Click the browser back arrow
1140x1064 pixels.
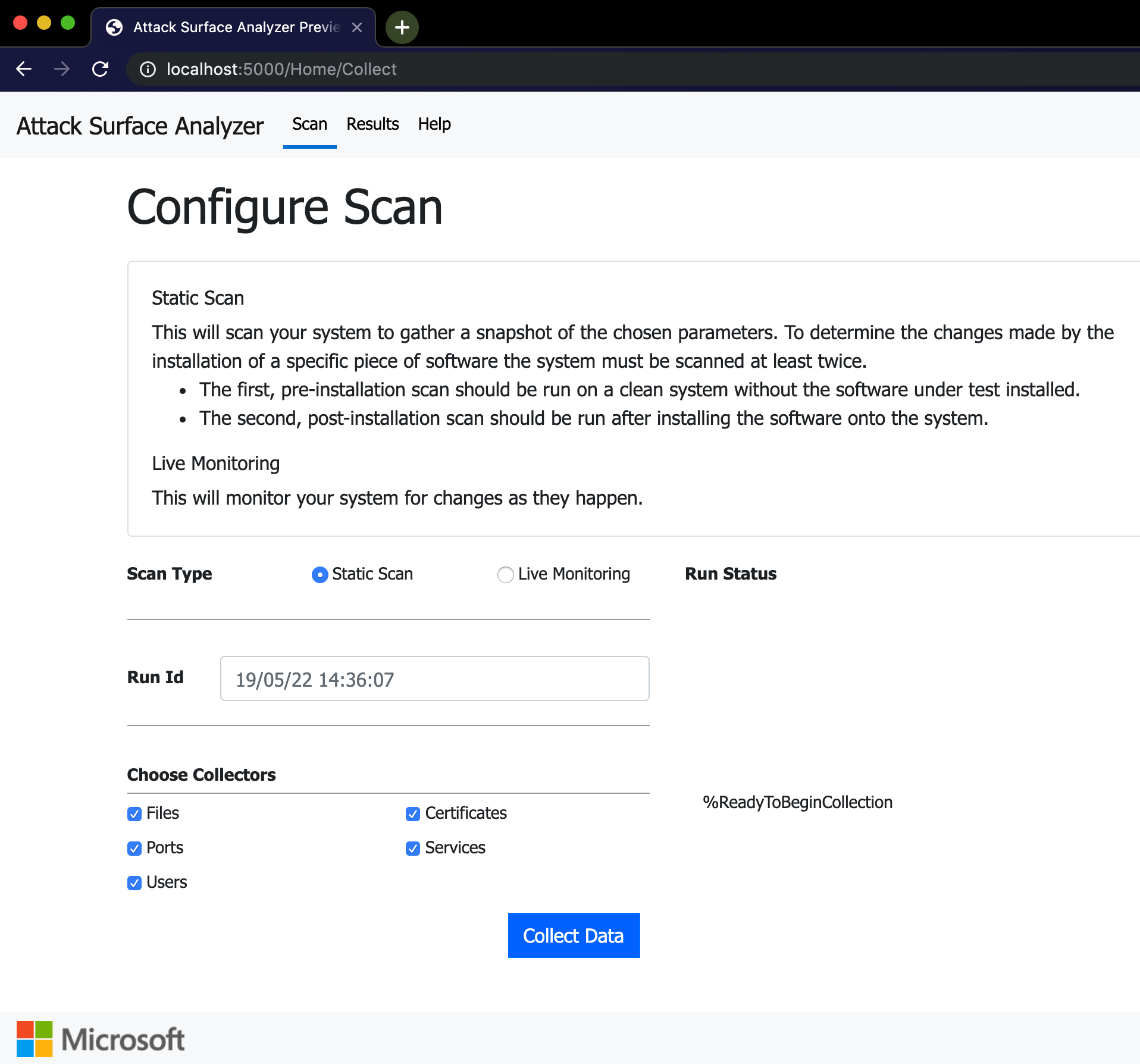[24, 69]
